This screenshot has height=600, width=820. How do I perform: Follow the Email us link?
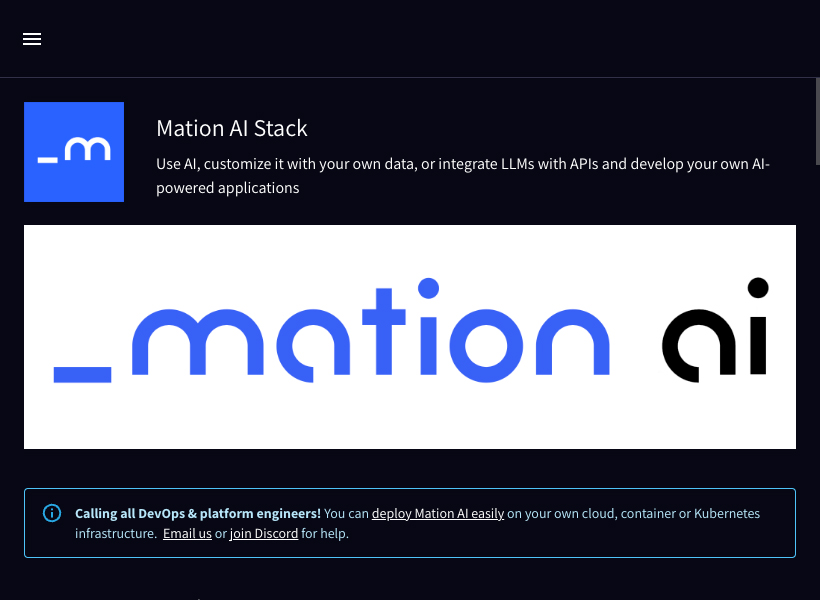click(187, 534)
